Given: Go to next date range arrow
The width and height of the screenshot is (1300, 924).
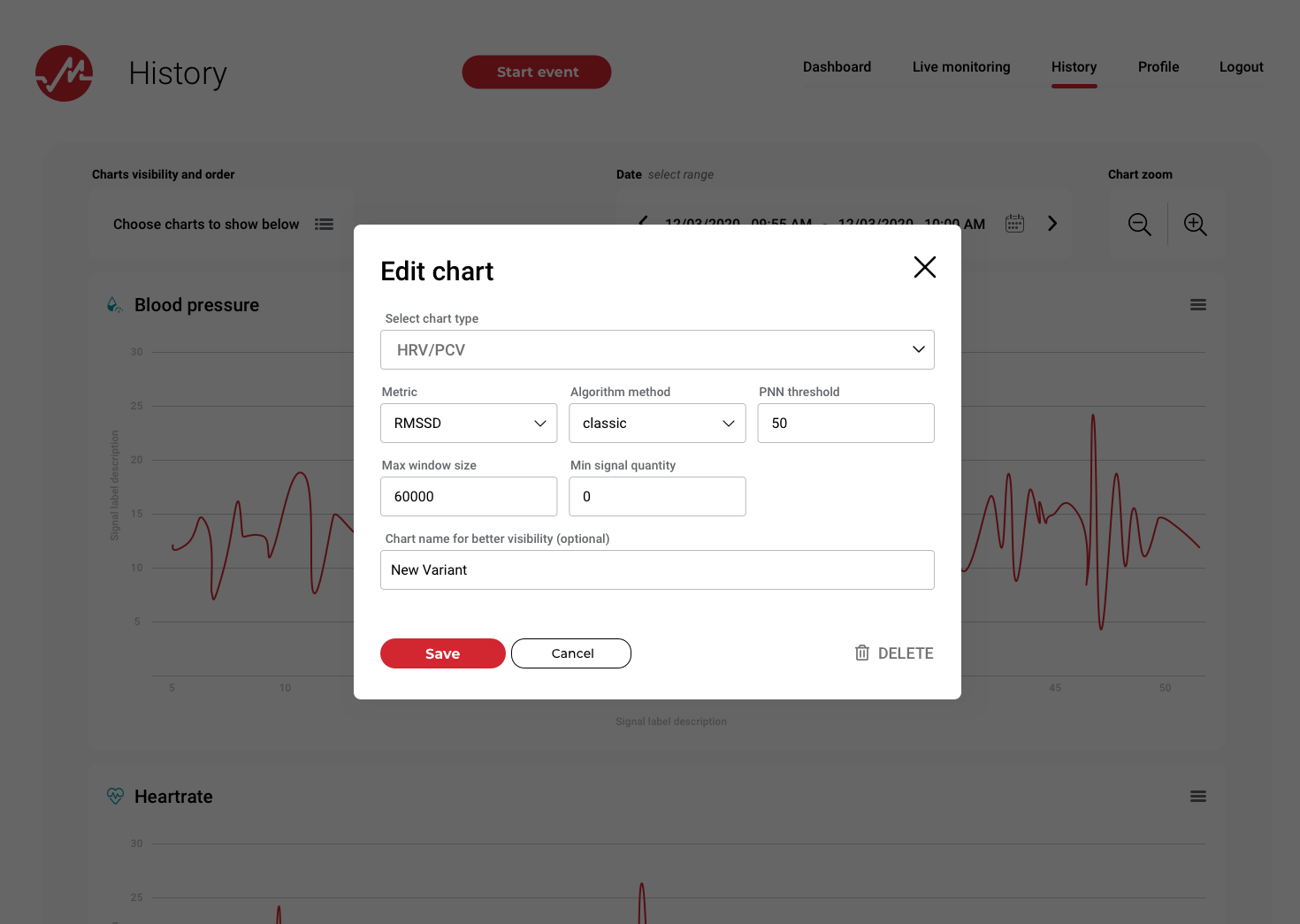Looking at the screenshot, I should [1052, 224].
